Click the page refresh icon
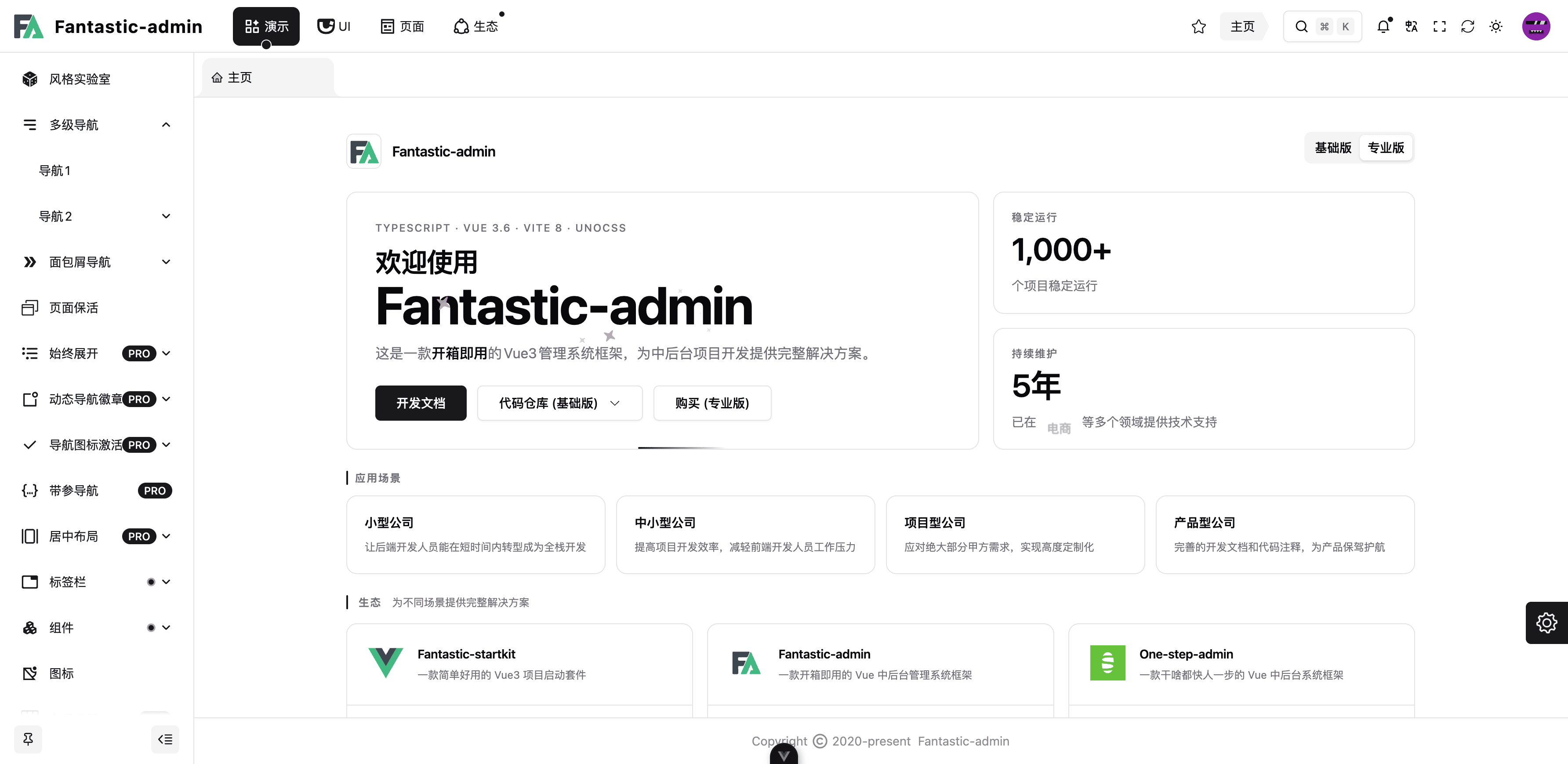The width and height of the screenshot is (1568, 764). (1467, 26)
